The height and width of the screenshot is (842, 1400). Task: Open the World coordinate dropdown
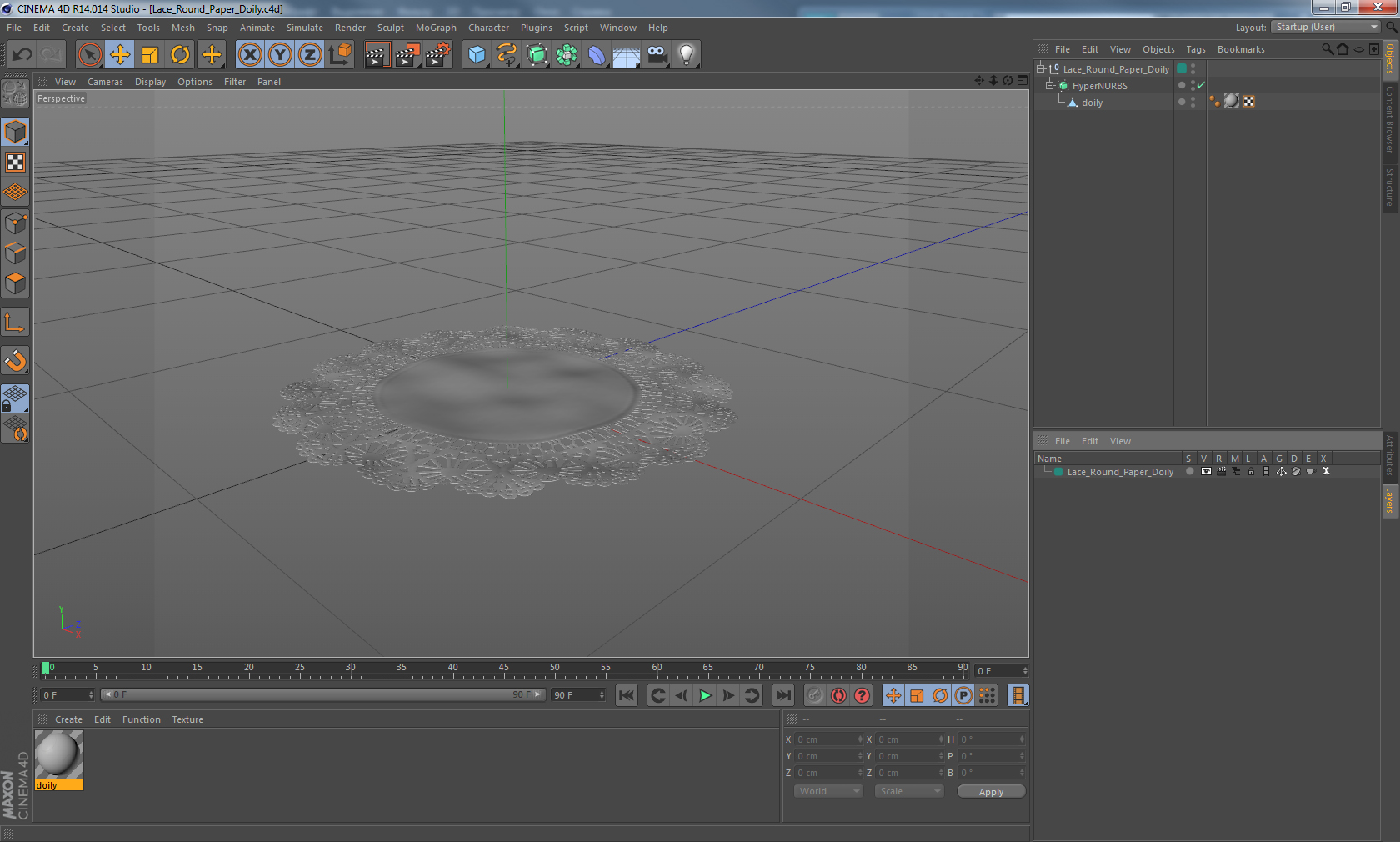(x=828, y=791)
